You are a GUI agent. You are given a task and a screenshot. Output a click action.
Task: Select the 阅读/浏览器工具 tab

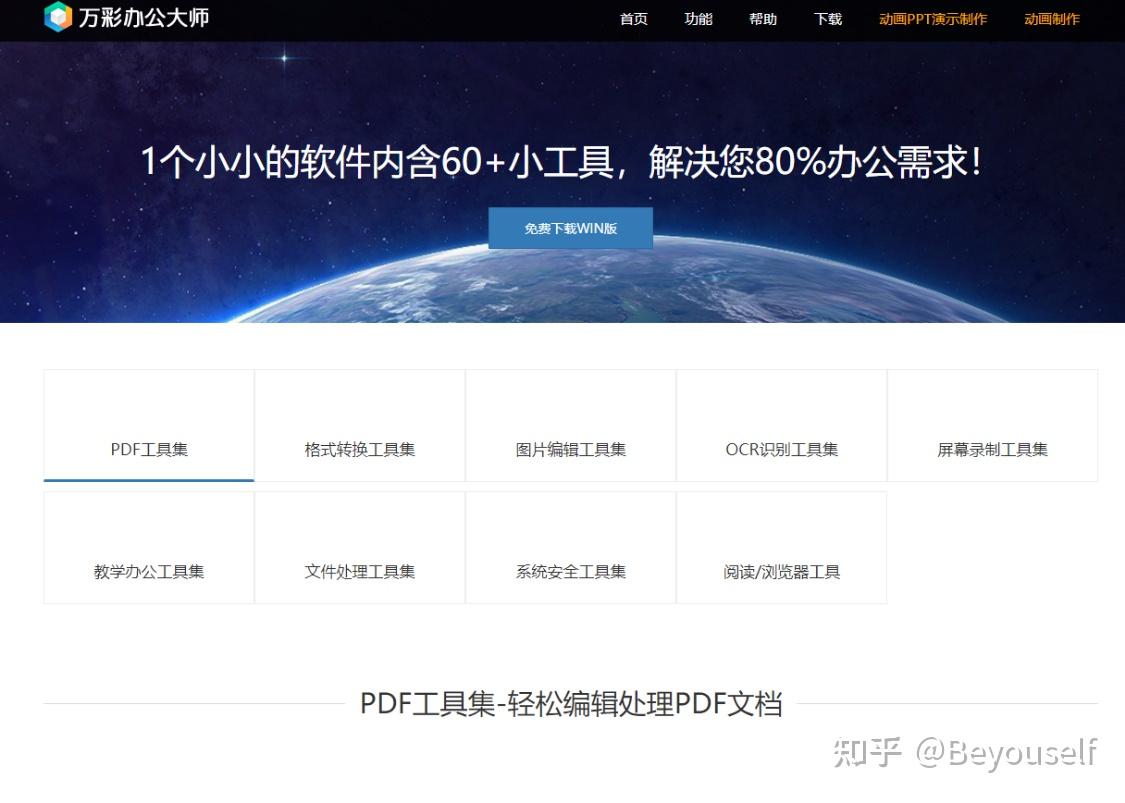[x=782, y=548]
